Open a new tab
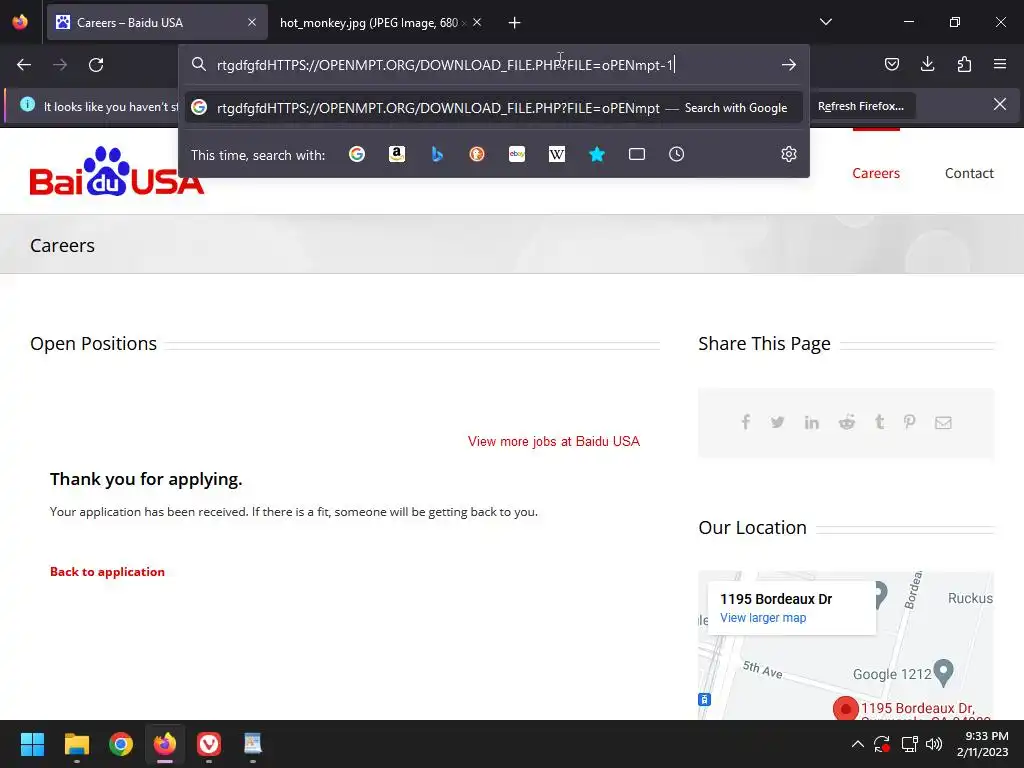Image resolution: width=1024 pixels, height=768 pixels. pos(514,23)
